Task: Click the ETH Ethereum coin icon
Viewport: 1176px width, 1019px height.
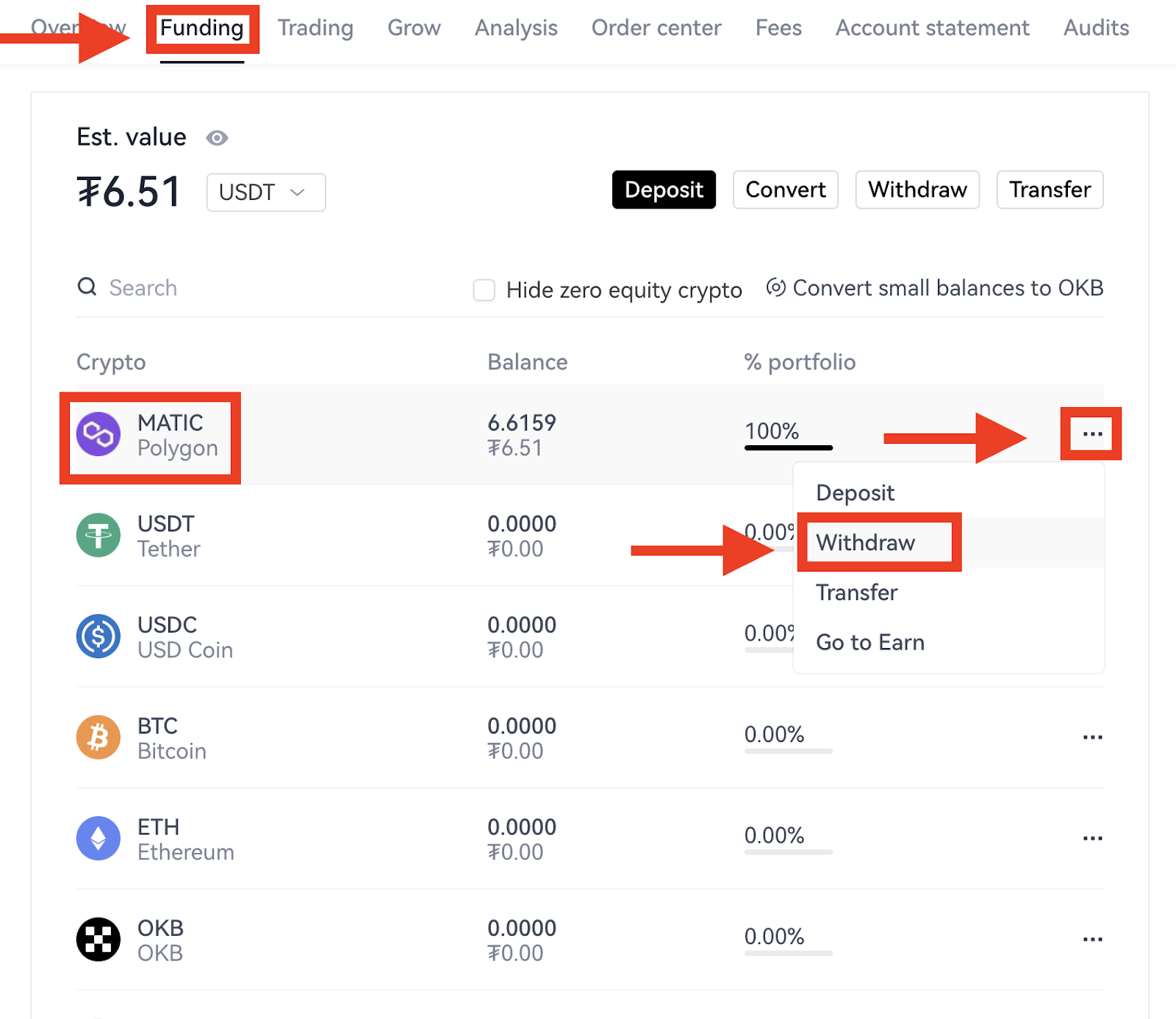Action: pyautogui.click(x=98, y=838)
